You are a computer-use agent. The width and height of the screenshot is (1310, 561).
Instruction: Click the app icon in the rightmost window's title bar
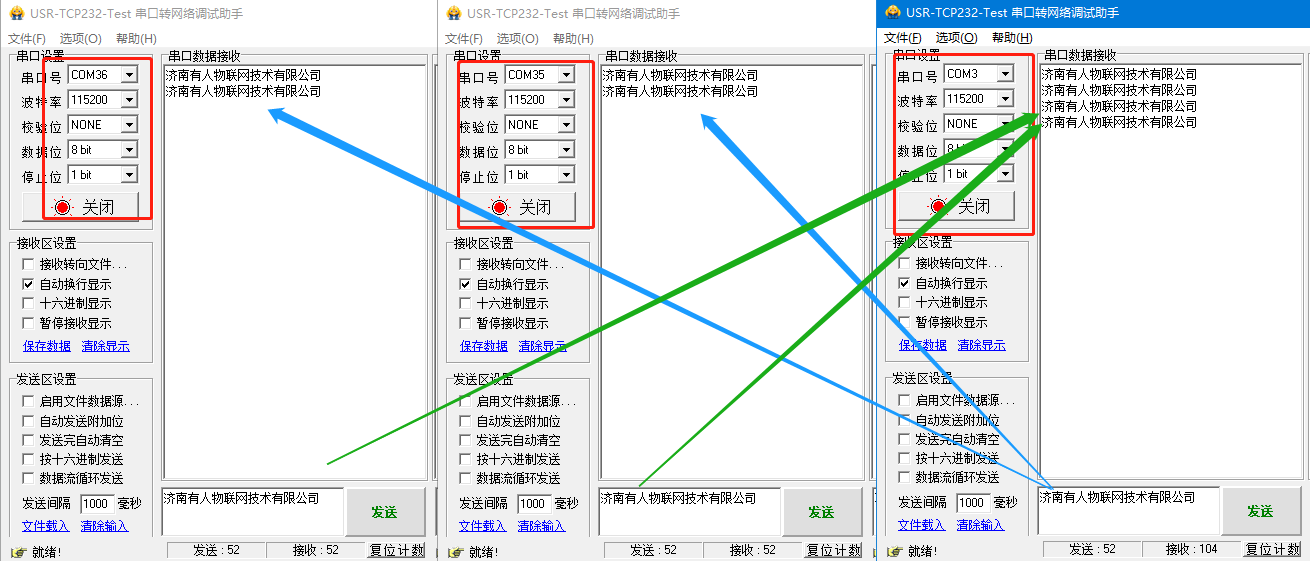click(893, 13)
